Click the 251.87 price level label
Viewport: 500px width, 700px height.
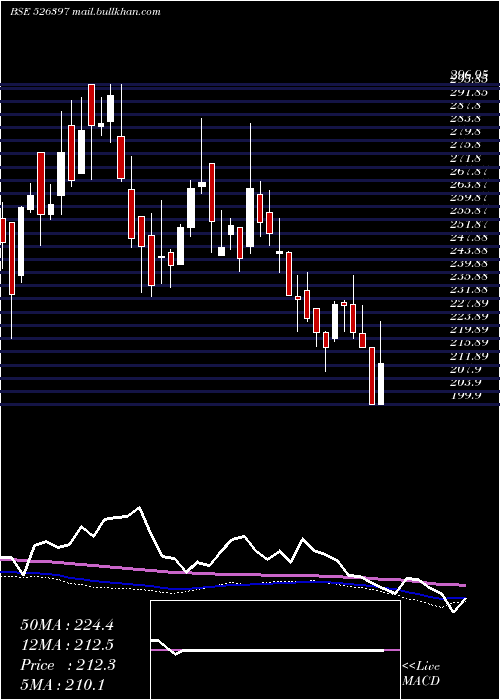468,224
